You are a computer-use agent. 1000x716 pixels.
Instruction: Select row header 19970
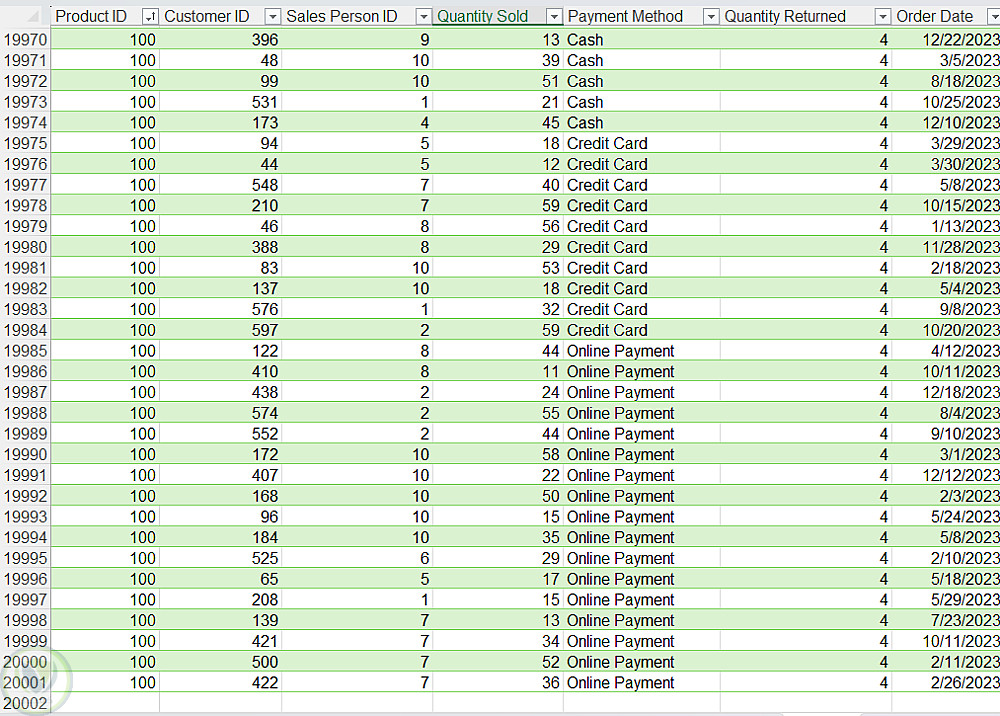26,40
